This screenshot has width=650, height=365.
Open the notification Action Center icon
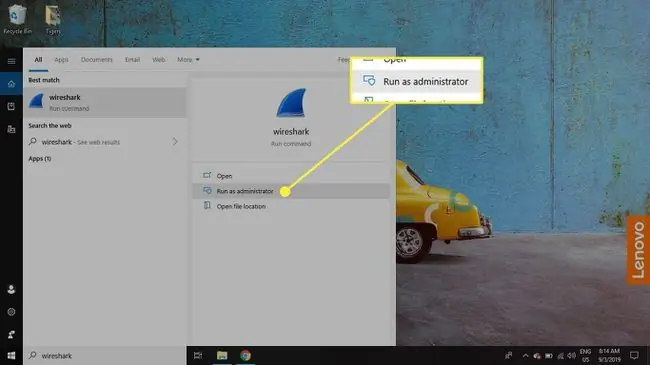(634, 355)
